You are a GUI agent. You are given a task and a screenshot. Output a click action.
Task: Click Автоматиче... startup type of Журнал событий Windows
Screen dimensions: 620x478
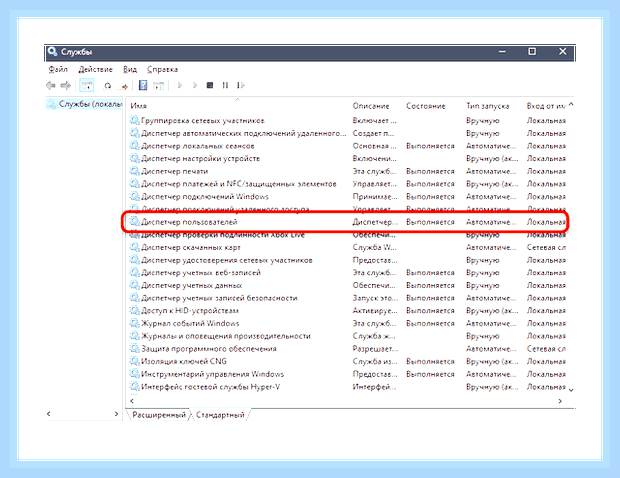(x=491, y=323)
